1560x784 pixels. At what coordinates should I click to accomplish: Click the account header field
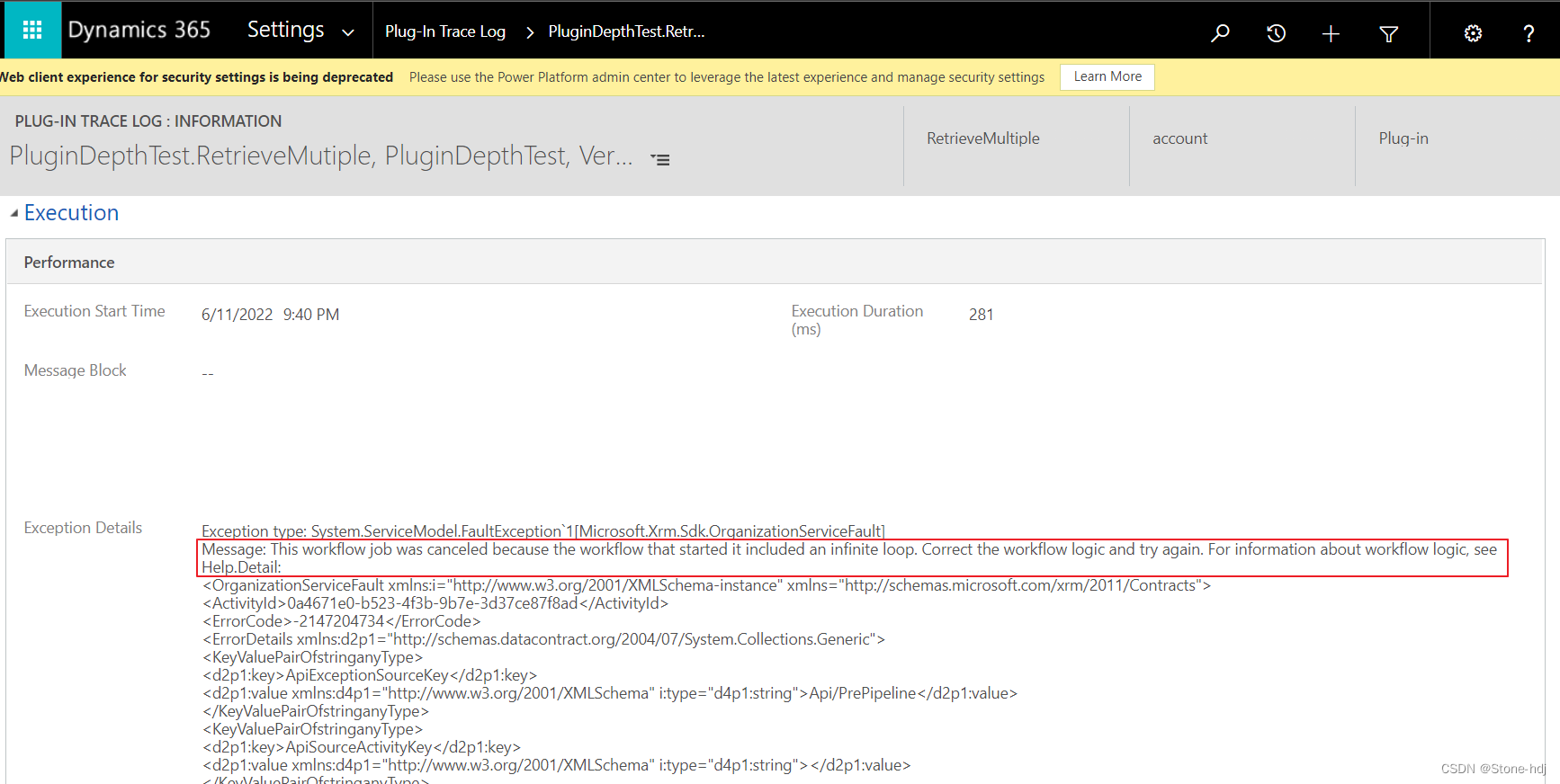coord(1179,138)
